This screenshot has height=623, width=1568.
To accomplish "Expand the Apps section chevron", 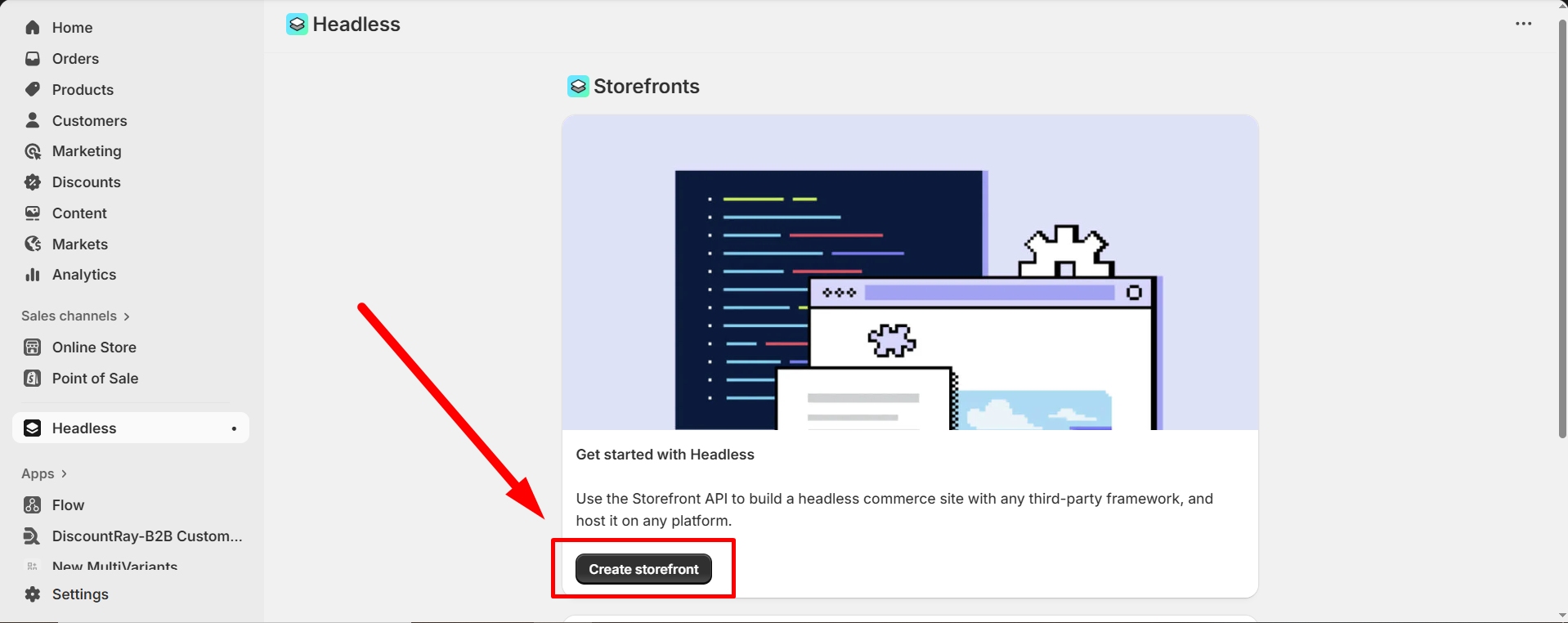I will [x=64, y=473].
